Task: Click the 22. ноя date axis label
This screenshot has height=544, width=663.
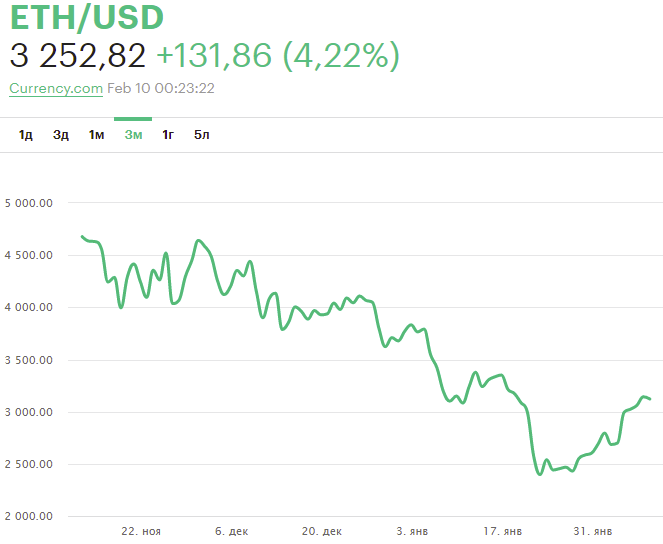Action: 141,531
